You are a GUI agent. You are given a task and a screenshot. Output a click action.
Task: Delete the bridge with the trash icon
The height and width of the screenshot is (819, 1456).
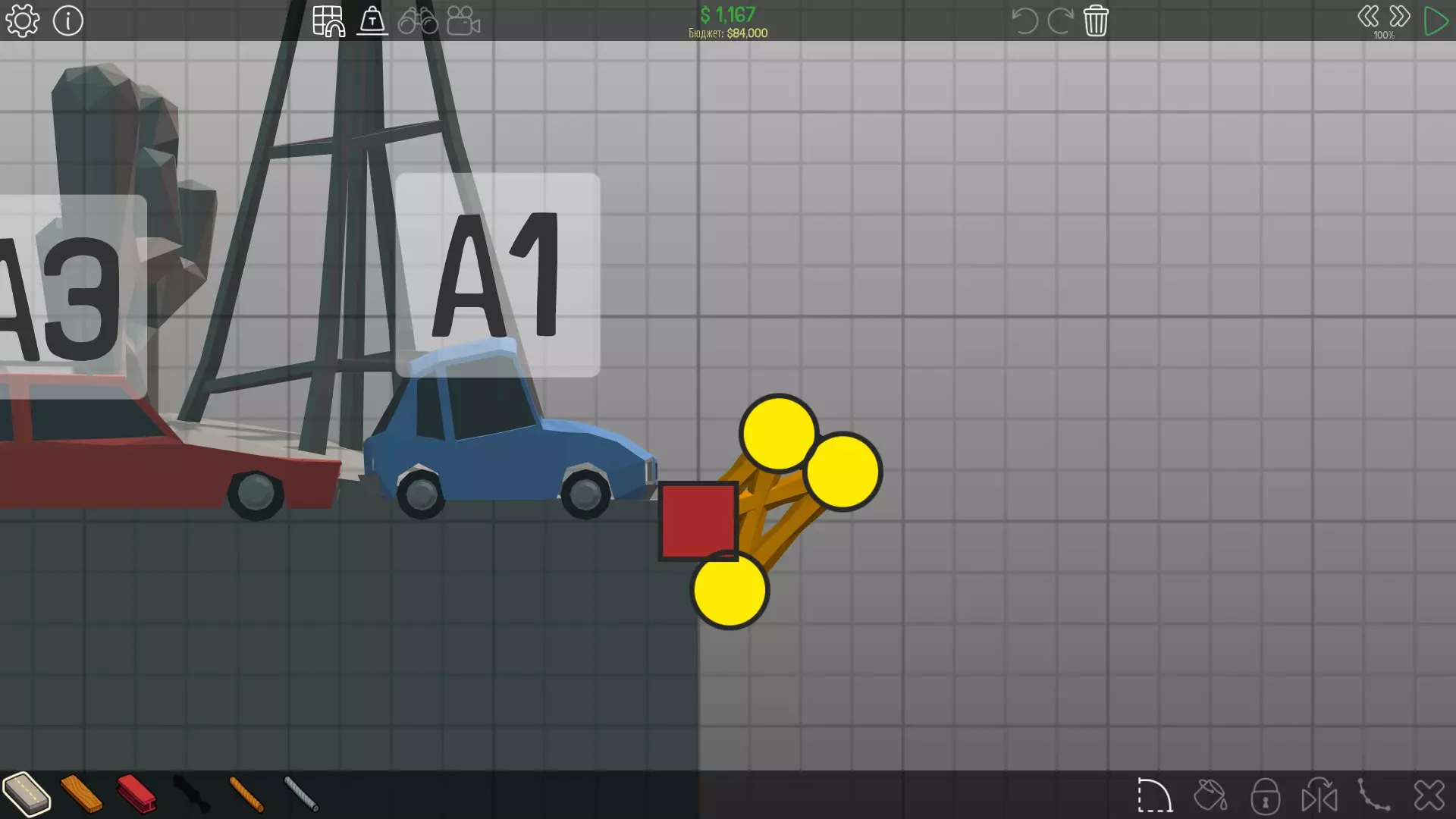coord(1096,21)
